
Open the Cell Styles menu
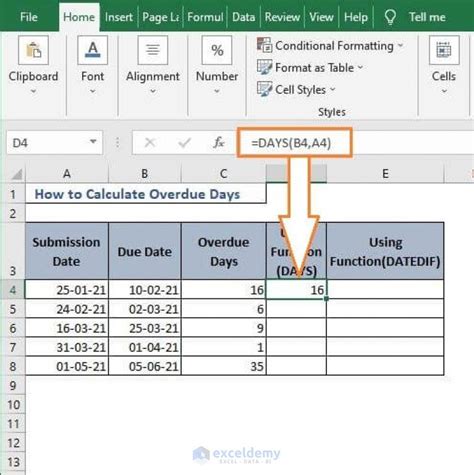[x=296, y=90]
